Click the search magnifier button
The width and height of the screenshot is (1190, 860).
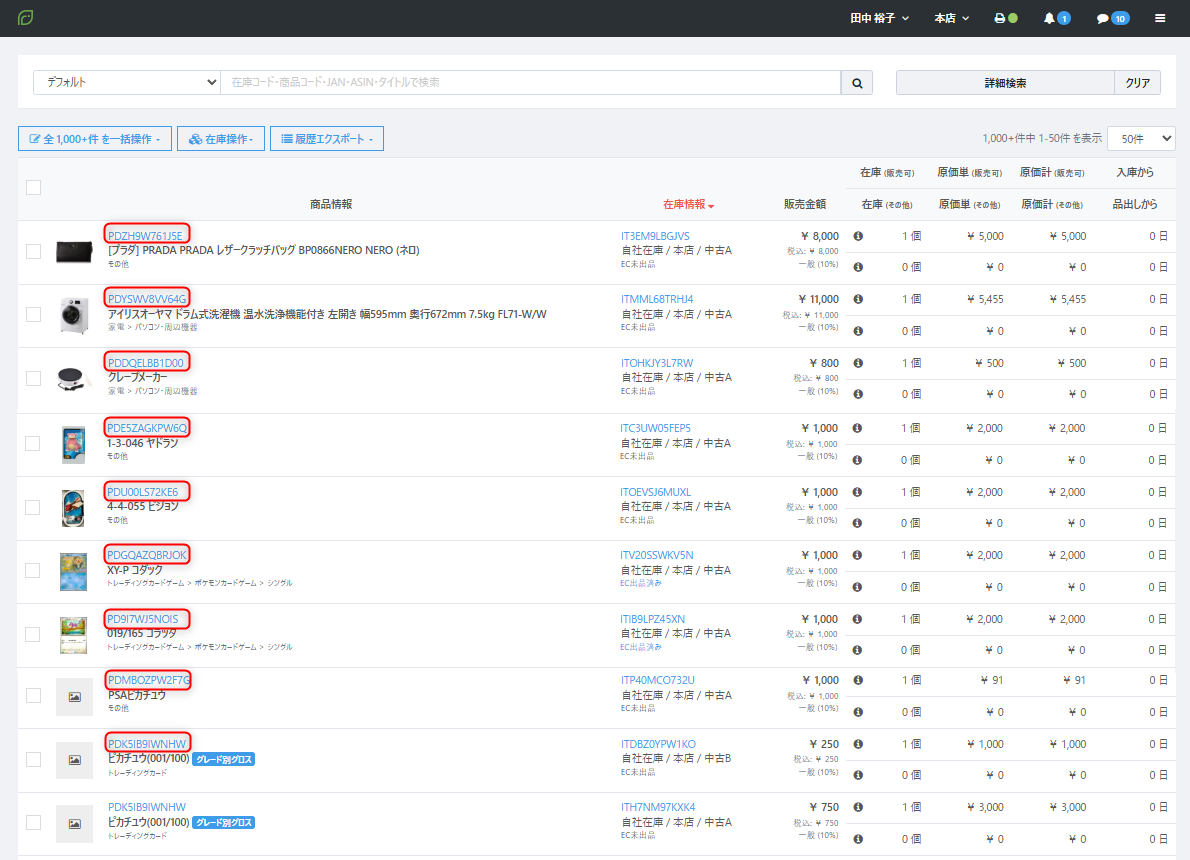click(857, 83)
